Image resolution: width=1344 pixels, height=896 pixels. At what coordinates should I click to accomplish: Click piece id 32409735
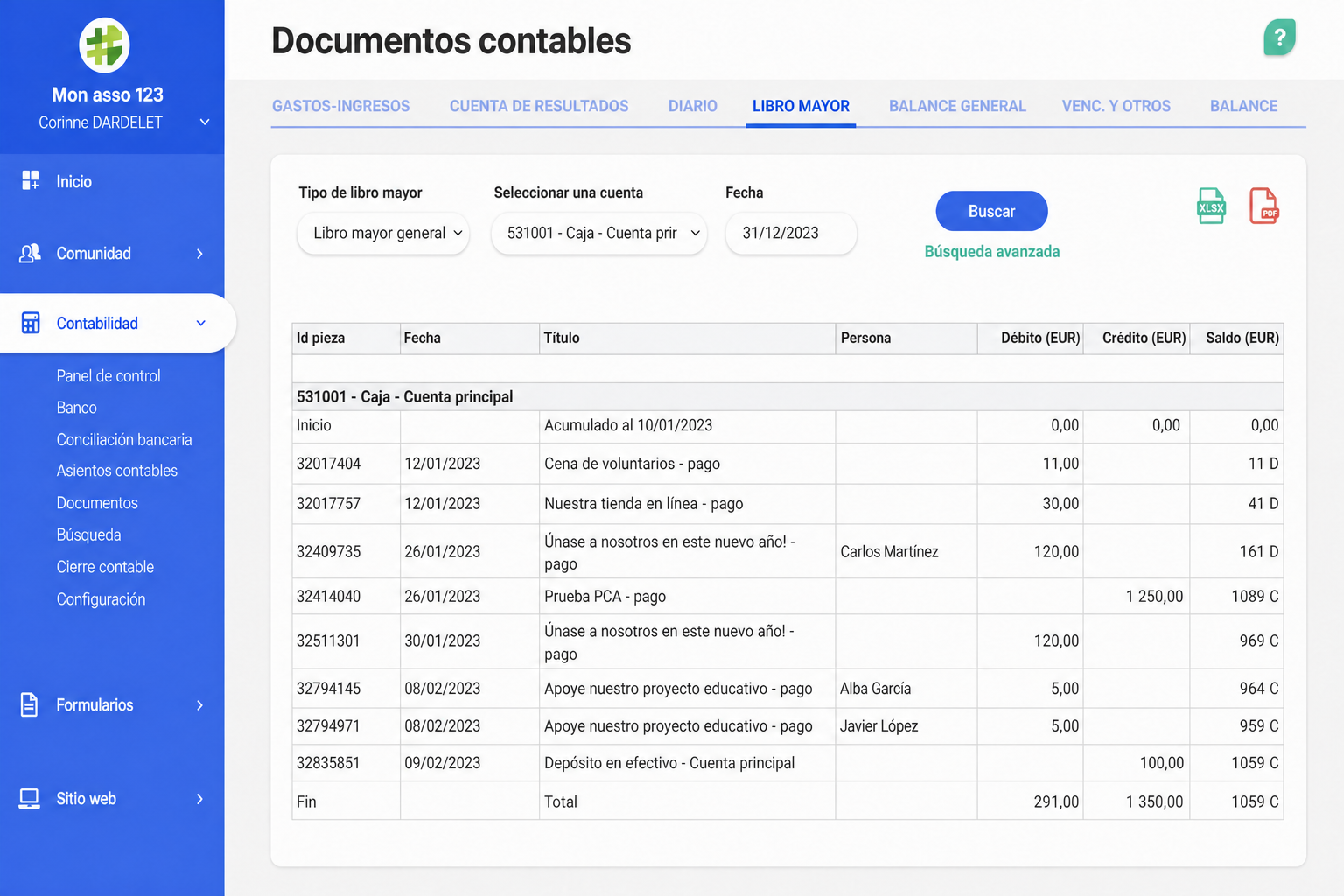tap(328, 552)
